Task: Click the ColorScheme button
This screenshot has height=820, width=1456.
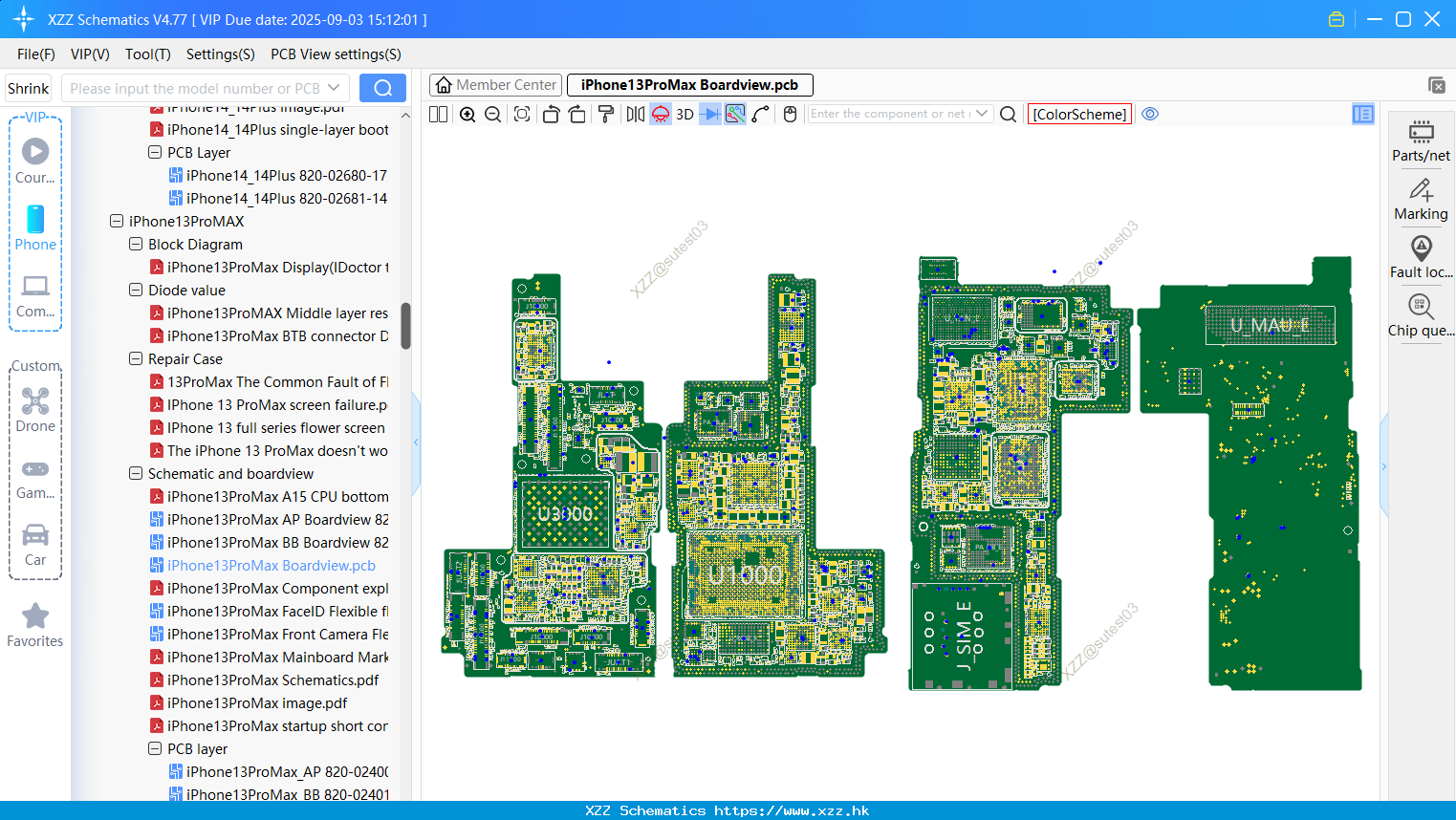Action: coord(1079,114)
